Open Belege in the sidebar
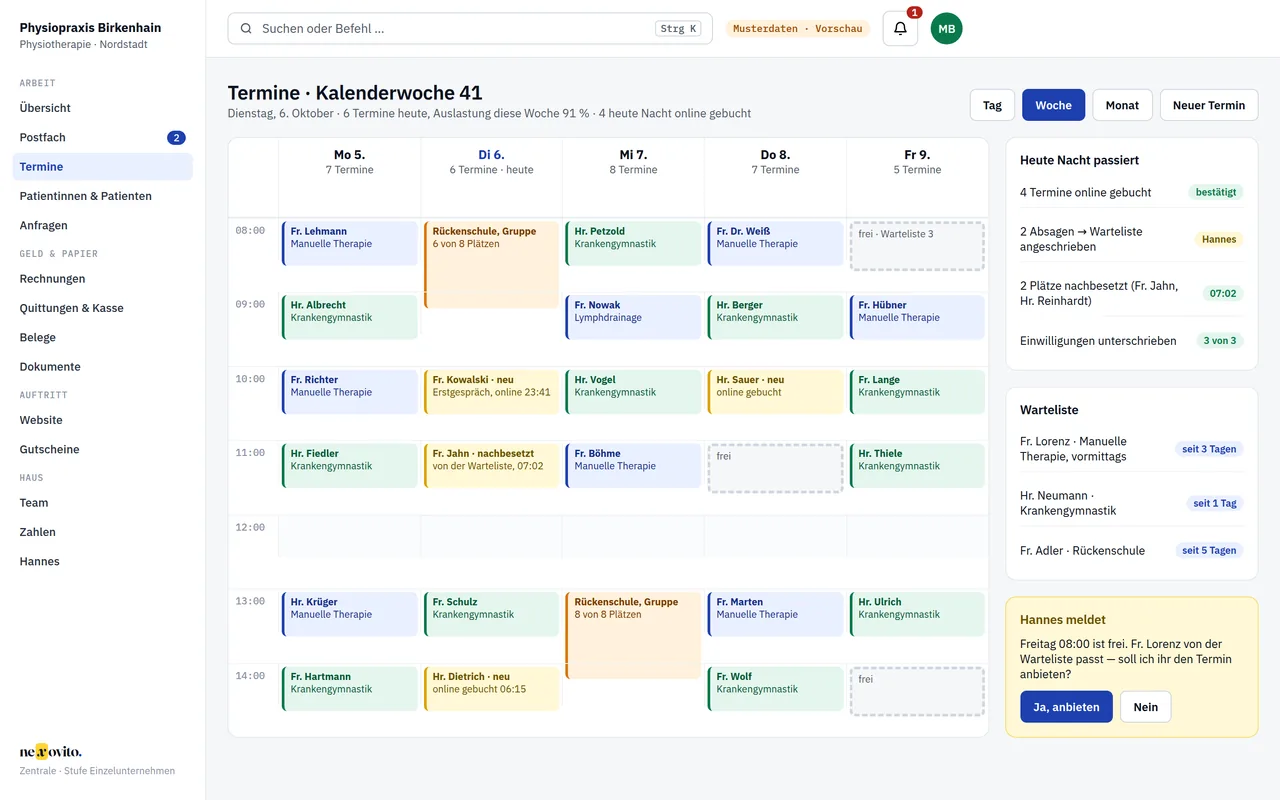This screenshot has height=800, width=1280. click(x=102, y=337)
